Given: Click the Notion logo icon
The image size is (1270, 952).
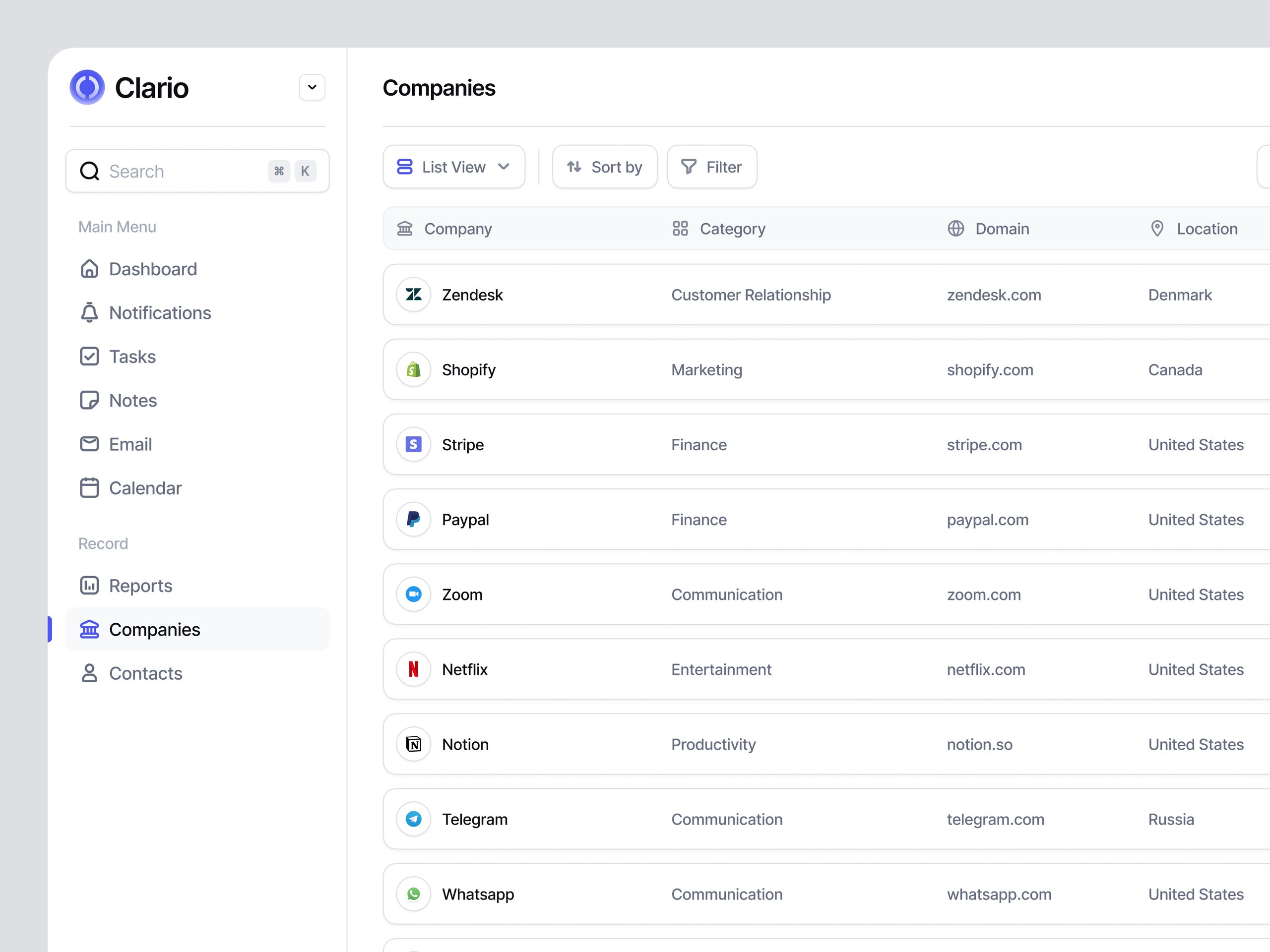Looking at the screenshot, I should tap(413, 745).
